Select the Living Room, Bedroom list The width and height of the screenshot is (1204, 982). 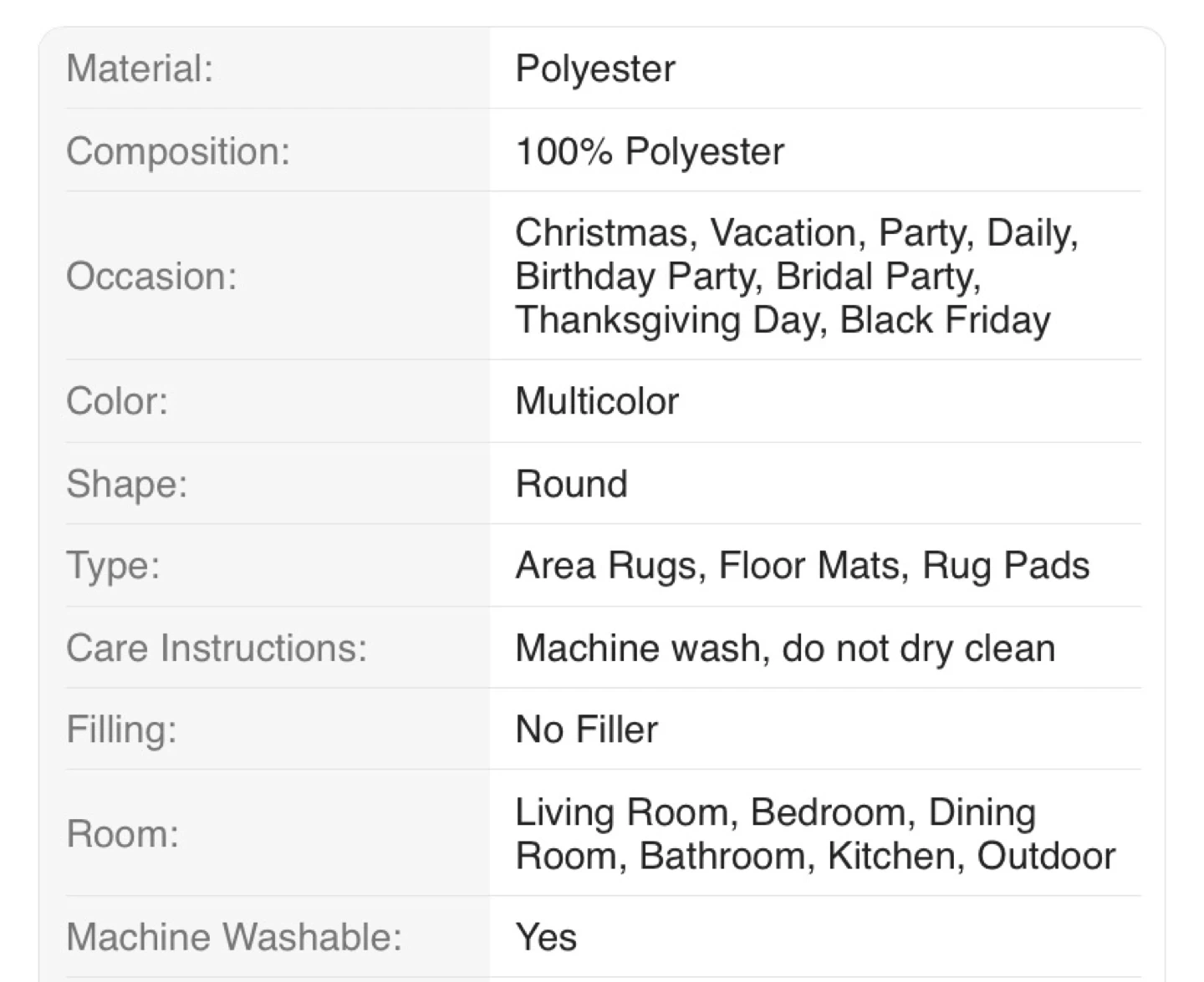(815, 833)
